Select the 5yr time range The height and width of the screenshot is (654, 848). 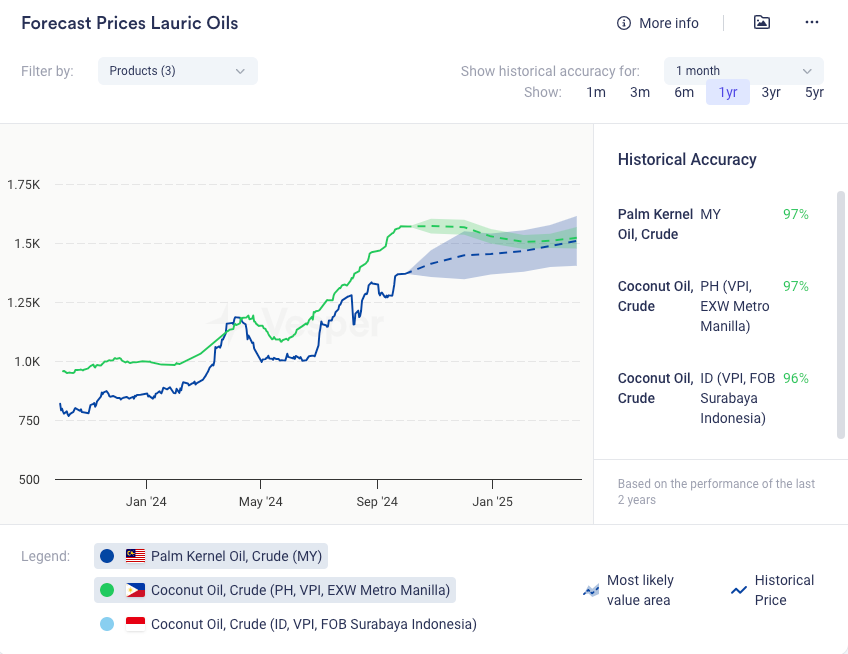[814, 92]
